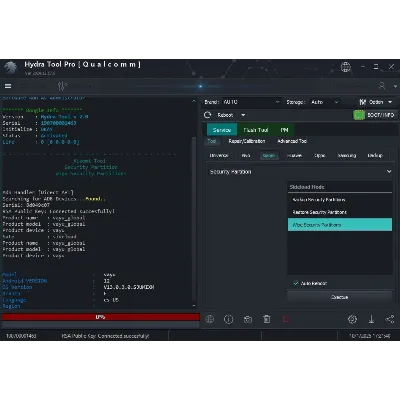This screenshot has height=400, width=400.
Task: Click the log scroll-down arrow
Action: coord(194,306)
